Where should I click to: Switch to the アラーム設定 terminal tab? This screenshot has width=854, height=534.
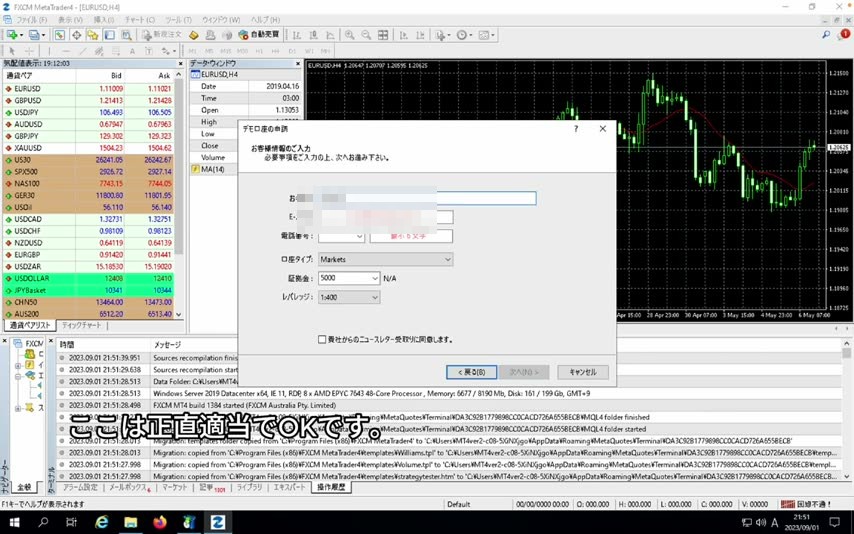click(x=80, y=487)
